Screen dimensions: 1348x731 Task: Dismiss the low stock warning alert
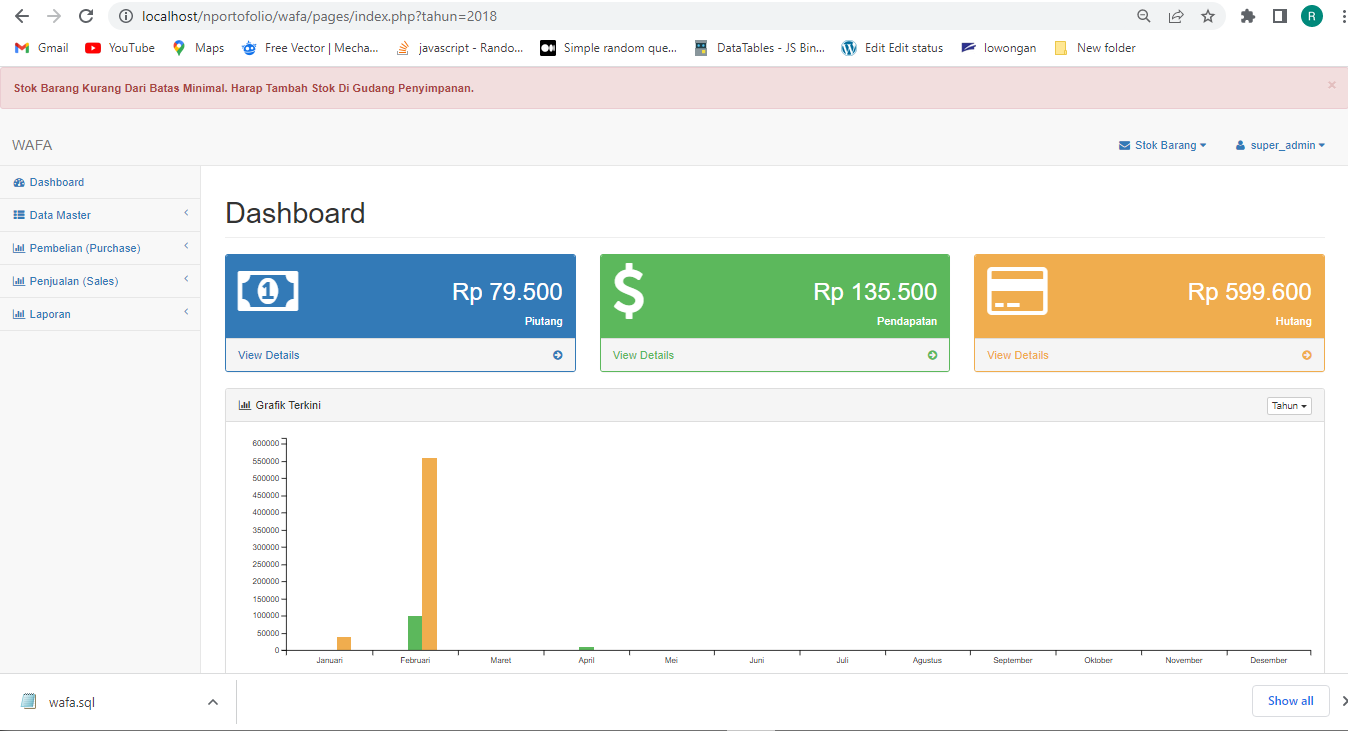pyautogui.click(x=1331, y=85)
